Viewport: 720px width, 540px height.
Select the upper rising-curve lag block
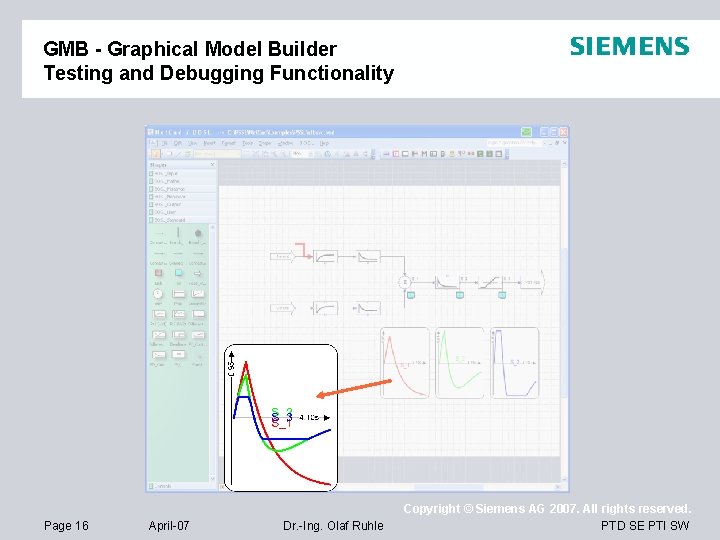tap(326, 256)
